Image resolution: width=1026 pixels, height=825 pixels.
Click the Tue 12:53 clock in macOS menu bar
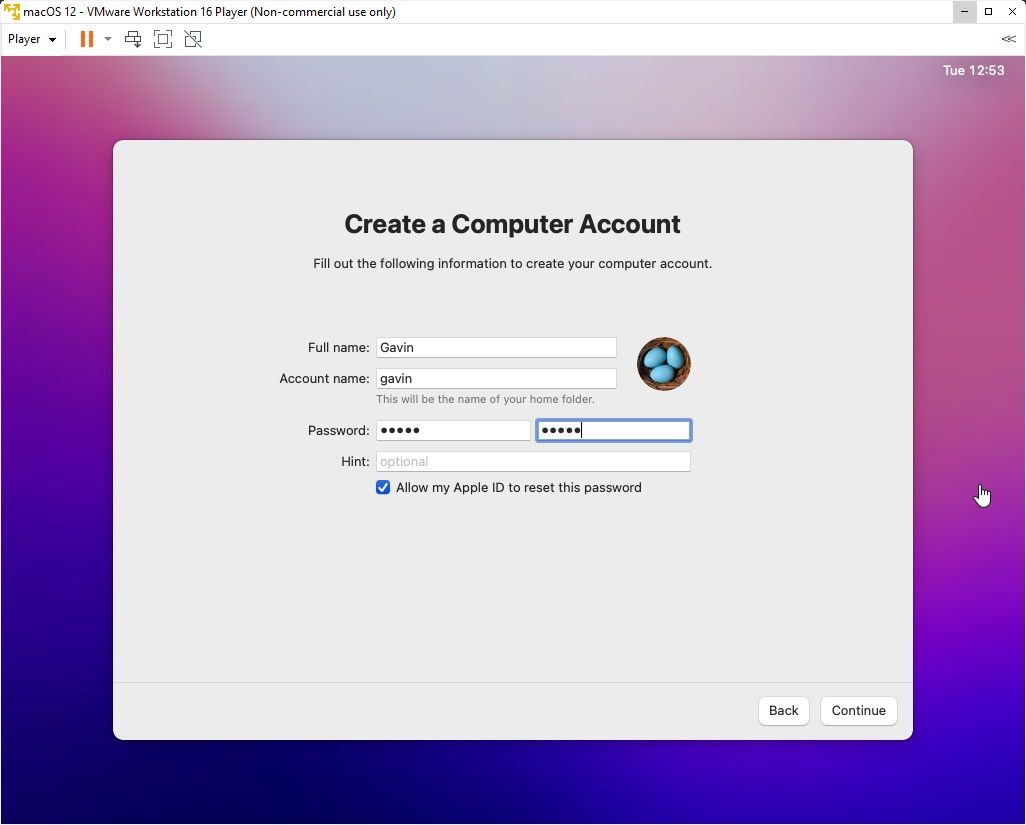coord(973,71)
